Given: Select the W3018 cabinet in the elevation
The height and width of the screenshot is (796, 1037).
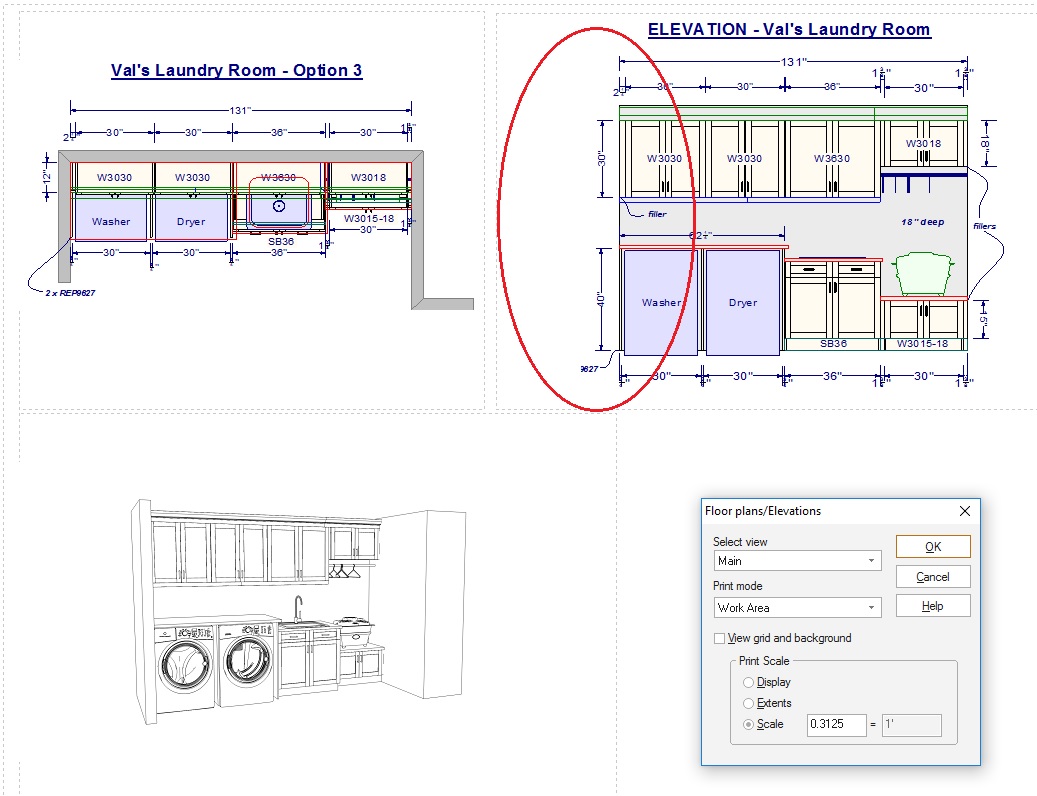Looking at the screenshot, I should [x=923, y=144].
